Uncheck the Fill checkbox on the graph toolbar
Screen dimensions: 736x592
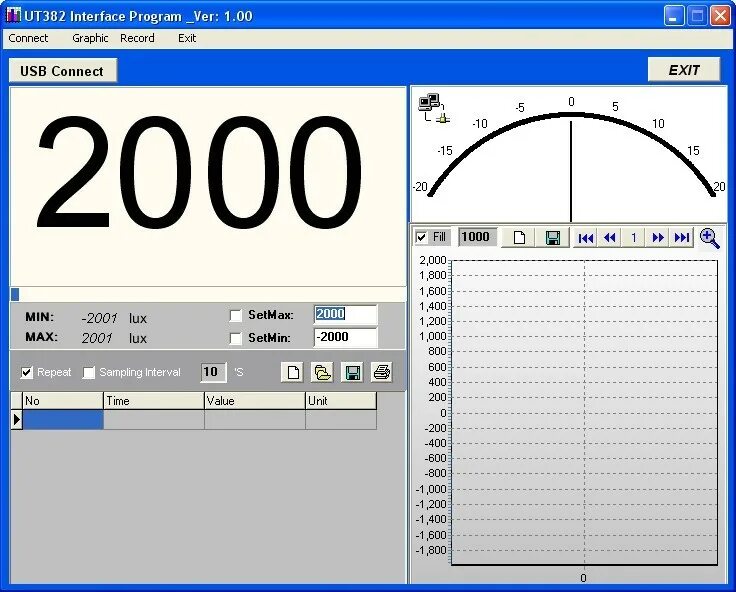tap(421, 237)
